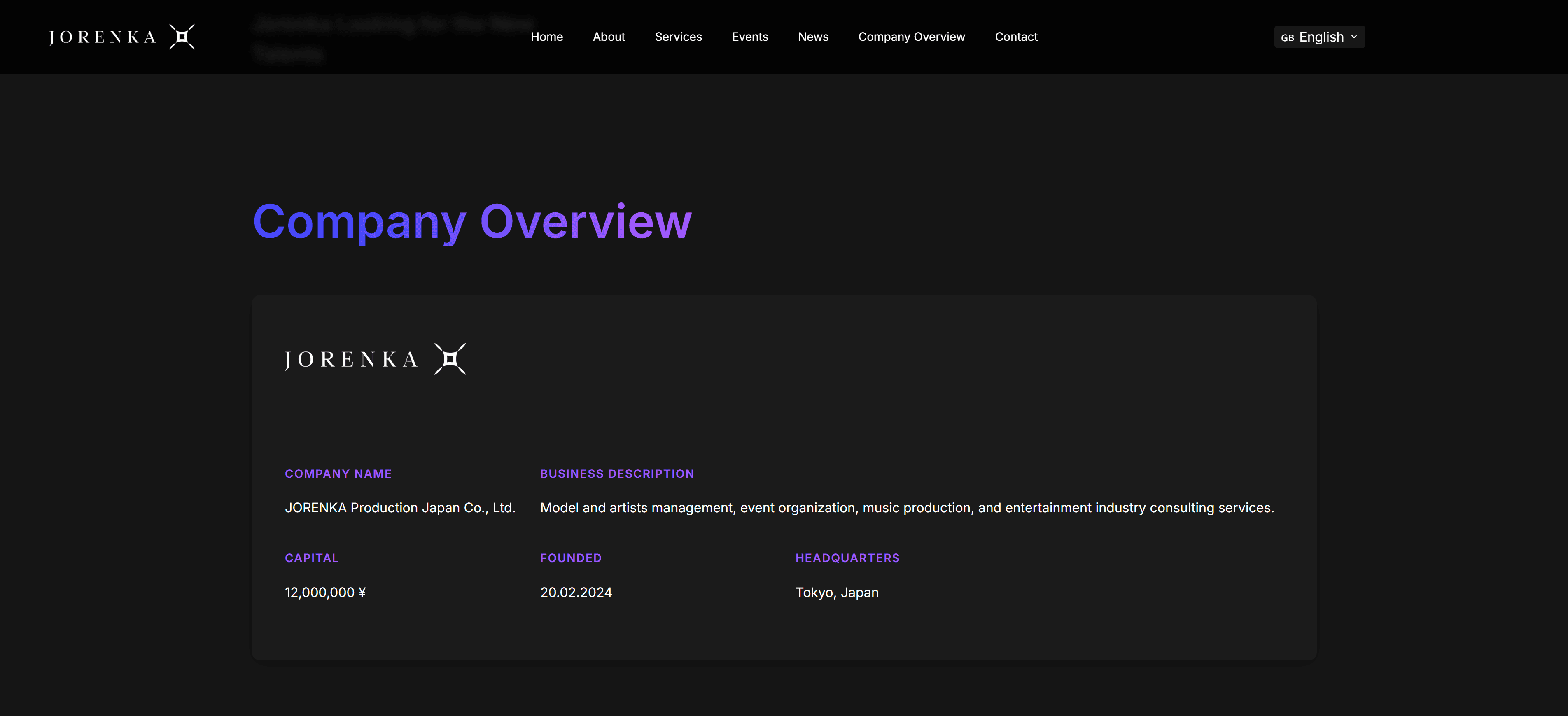The width and height of the screenshot is (1568, 716).
Task: Open the Home menu item
Action: [x=546, y=37]
